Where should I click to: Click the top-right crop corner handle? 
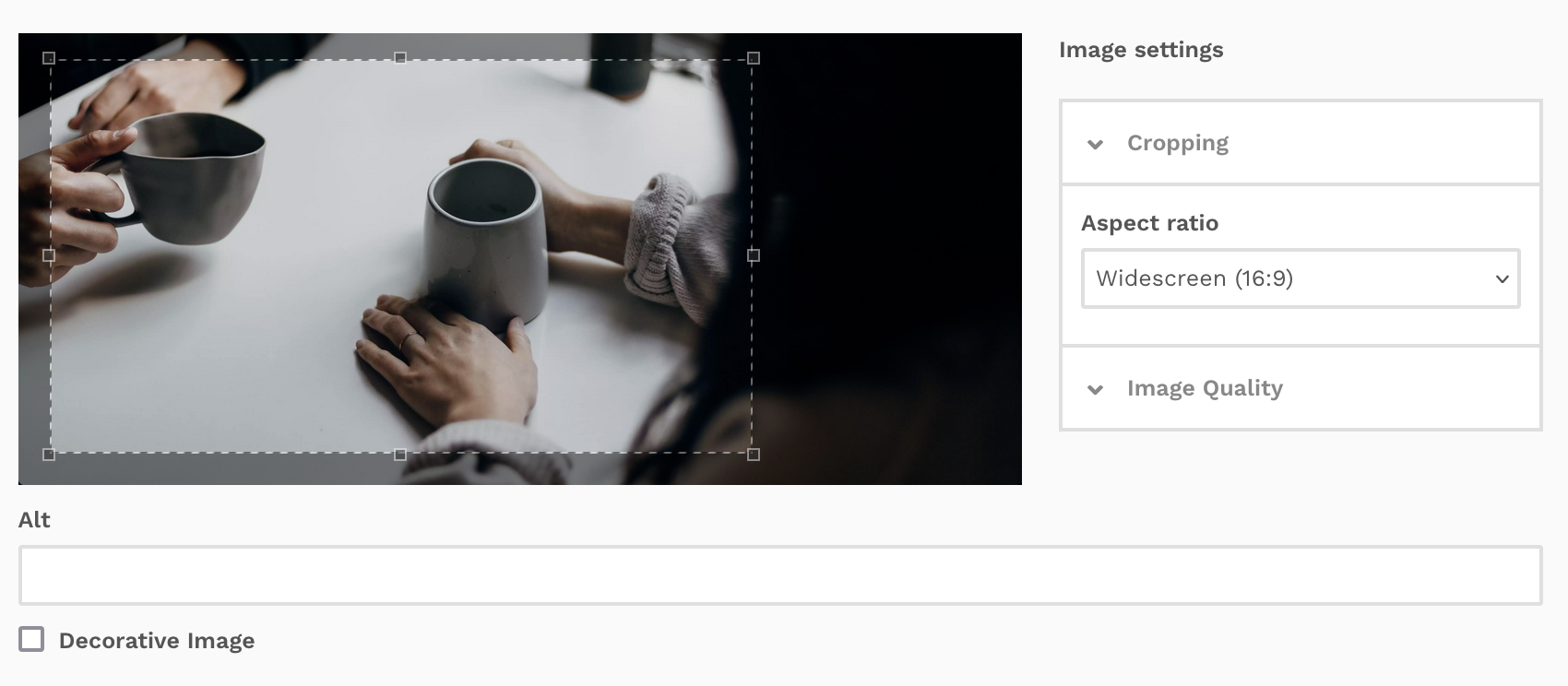coord(754,58)
